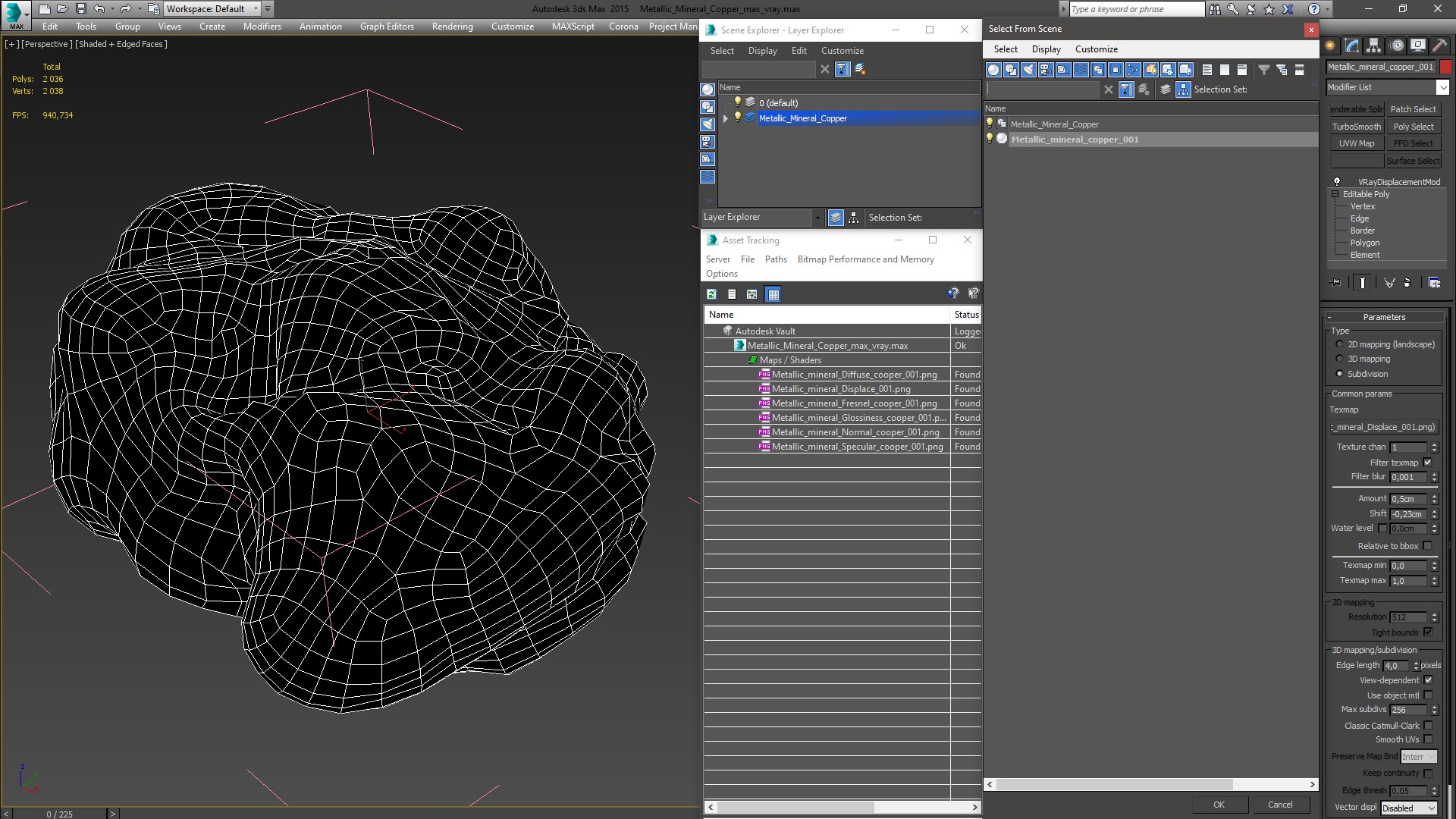Click Pin Stack icon under modifier stack
This screenshot has height=819, width=1456.
click(1336, 283)
